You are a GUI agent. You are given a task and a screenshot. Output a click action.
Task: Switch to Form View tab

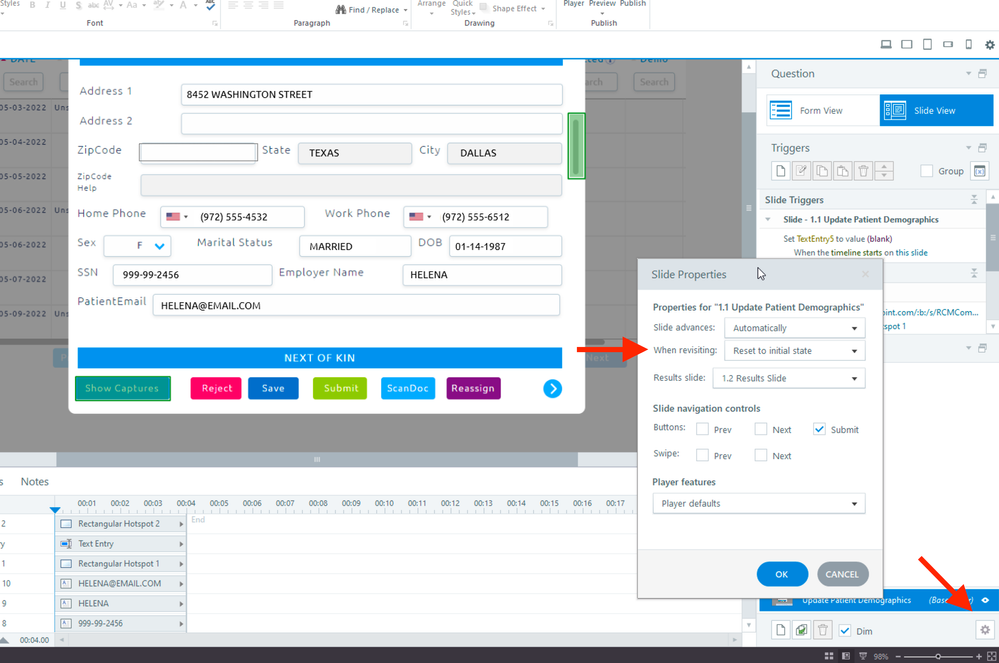823,110
